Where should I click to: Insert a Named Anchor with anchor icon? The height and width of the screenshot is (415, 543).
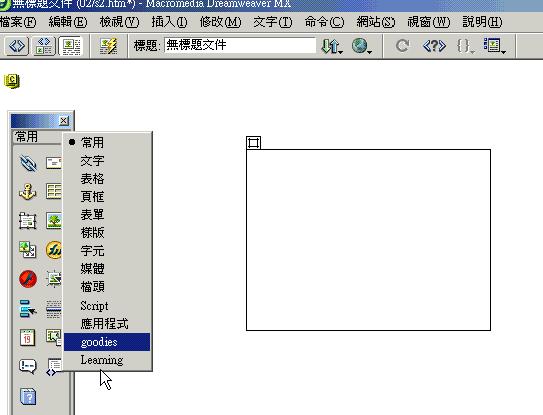pyautogui.click(x=28, y=192)
